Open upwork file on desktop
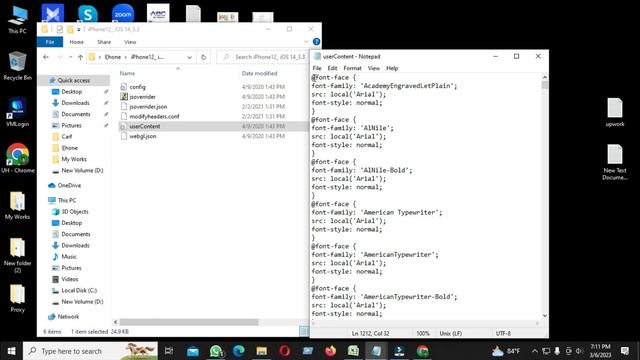The width and height of the screenshot is (640, 360). [615, 112]
